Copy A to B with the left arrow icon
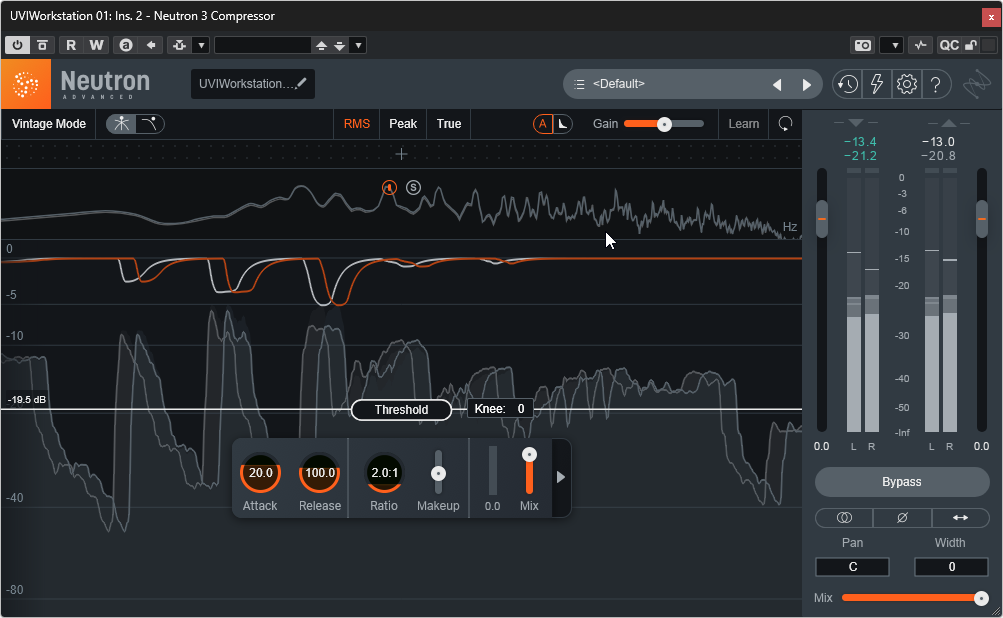 (151, 45)
